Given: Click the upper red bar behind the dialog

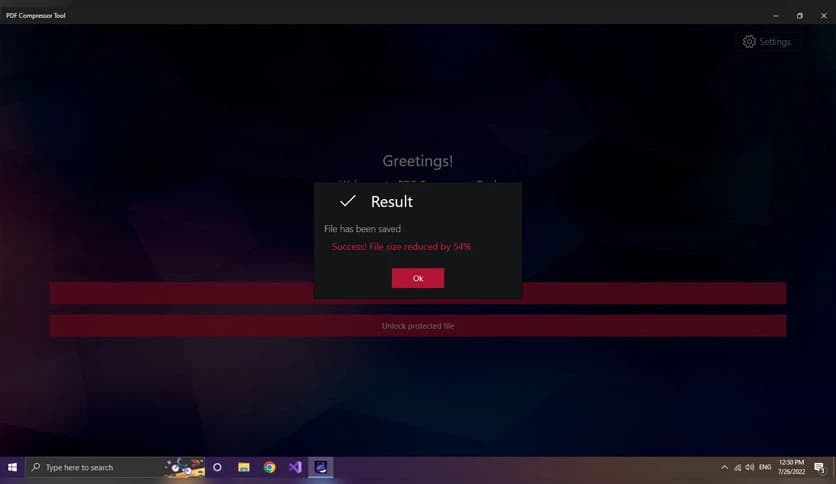Looking at the screenshot, I should (417, 293).
